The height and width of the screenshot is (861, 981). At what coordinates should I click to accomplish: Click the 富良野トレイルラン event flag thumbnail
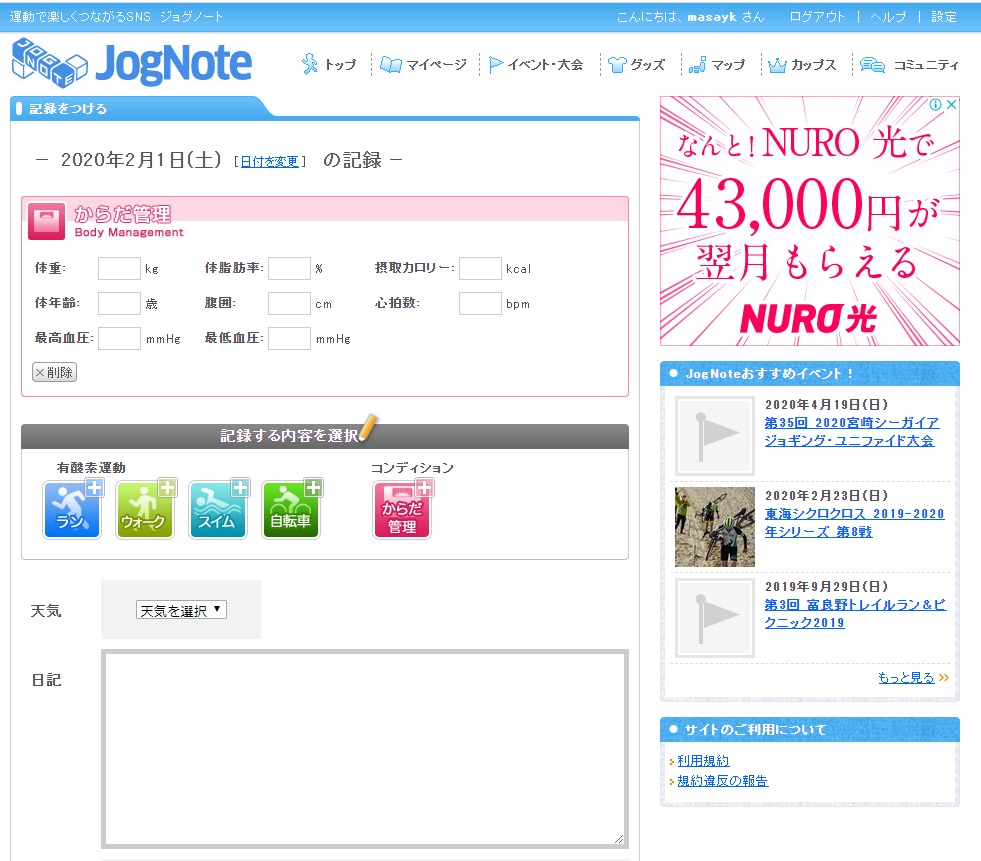click(x=715, y=618)
